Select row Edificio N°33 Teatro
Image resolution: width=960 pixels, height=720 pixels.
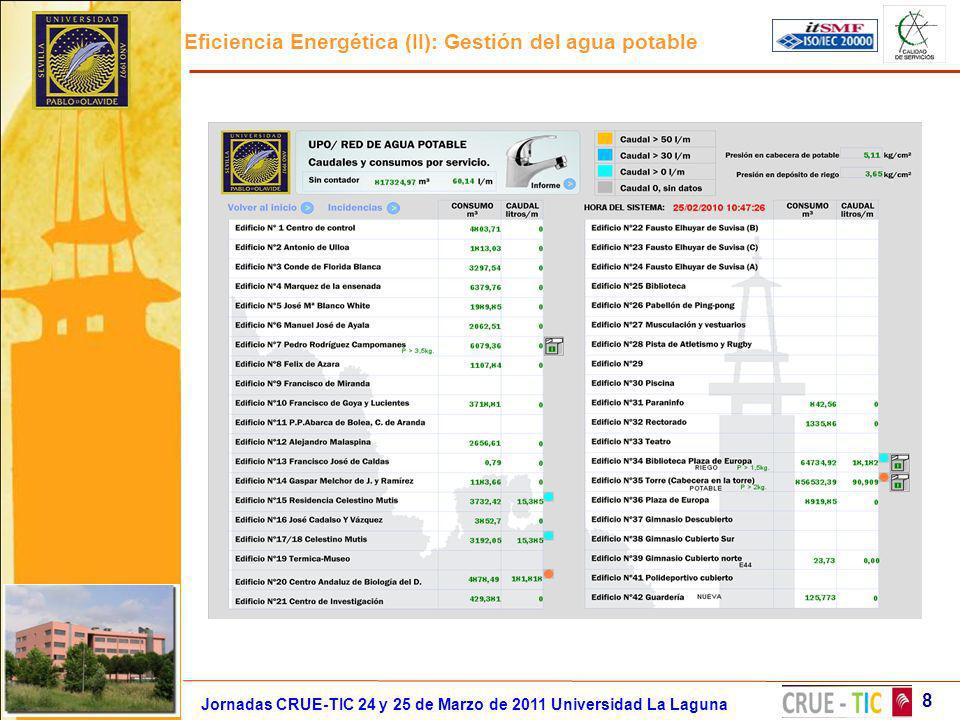[x=732, y=442]
